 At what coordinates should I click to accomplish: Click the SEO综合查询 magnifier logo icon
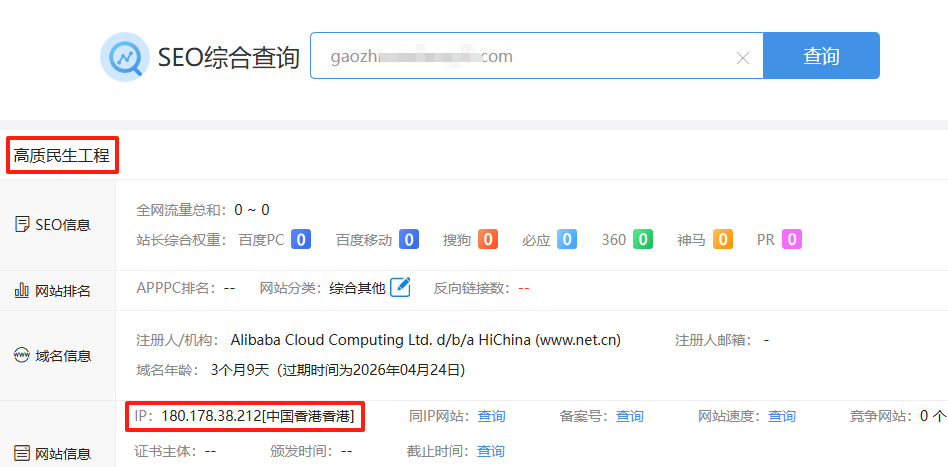click(125, 57)
